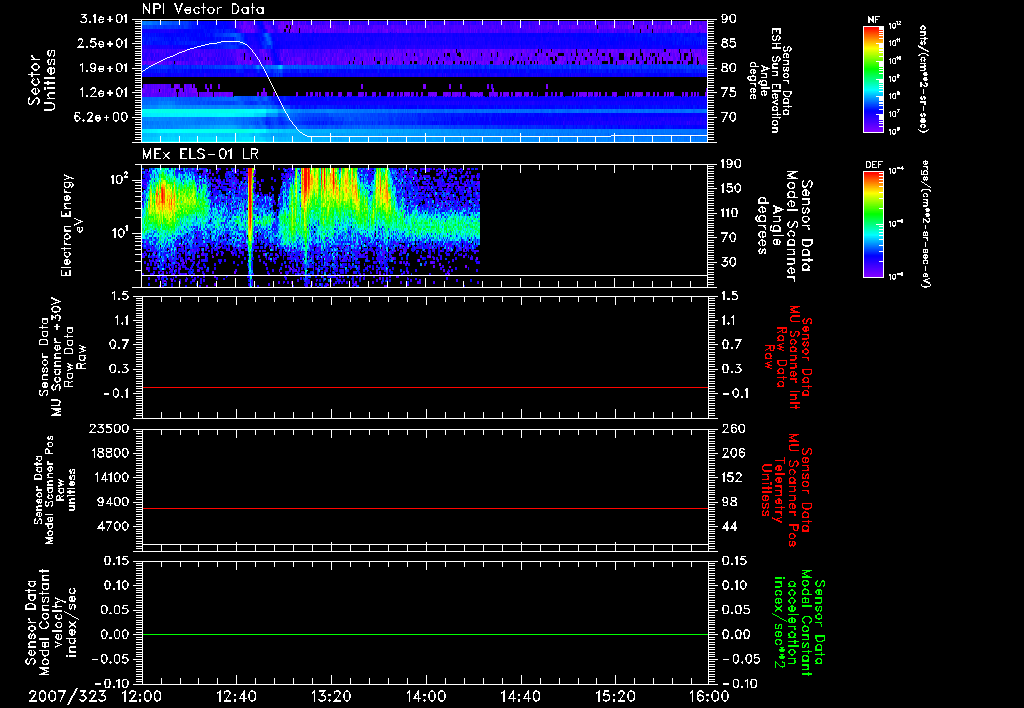Click the white sun elevation curve peak
1024x708 pixels.
pos(232,41)
